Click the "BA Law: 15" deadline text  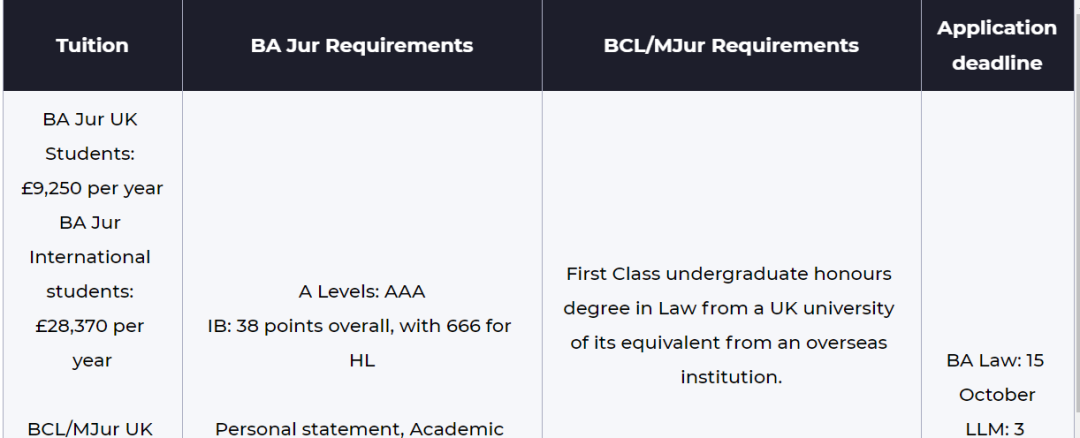[996, 360]
